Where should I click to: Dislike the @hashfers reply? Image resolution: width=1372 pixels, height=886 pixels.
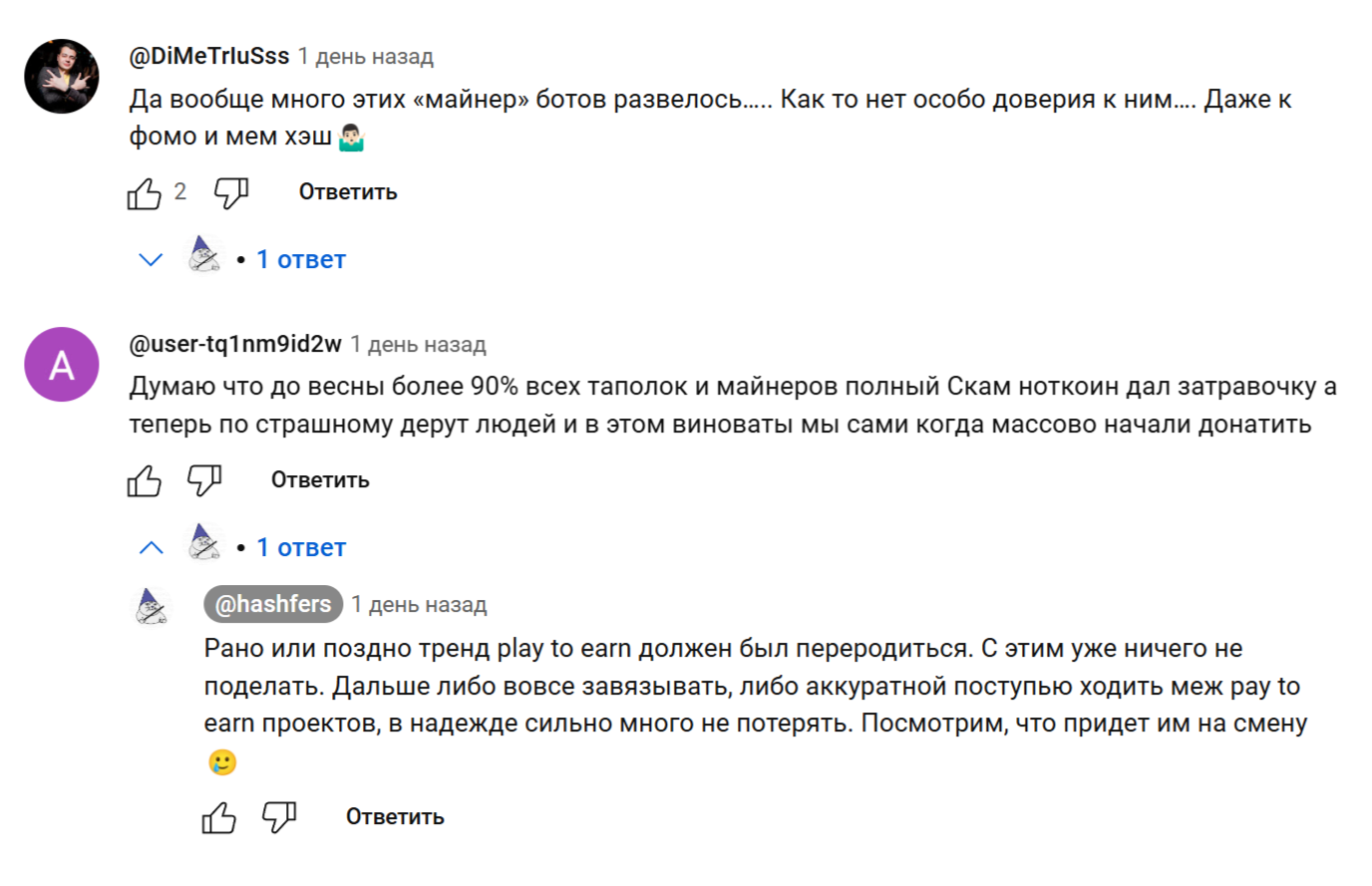(279, 818)
